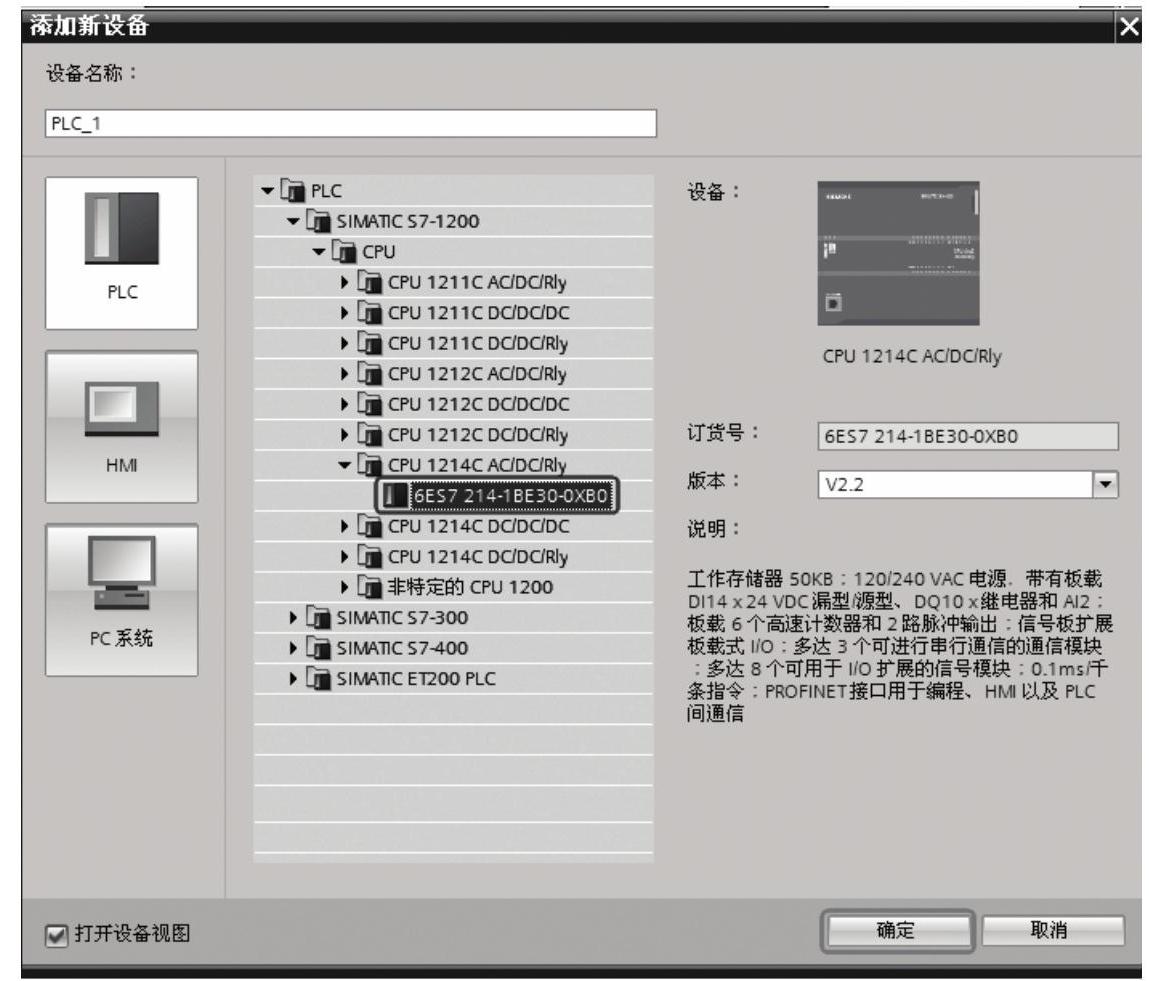Collapse the root PLC tree node

(x=267, y=191)
